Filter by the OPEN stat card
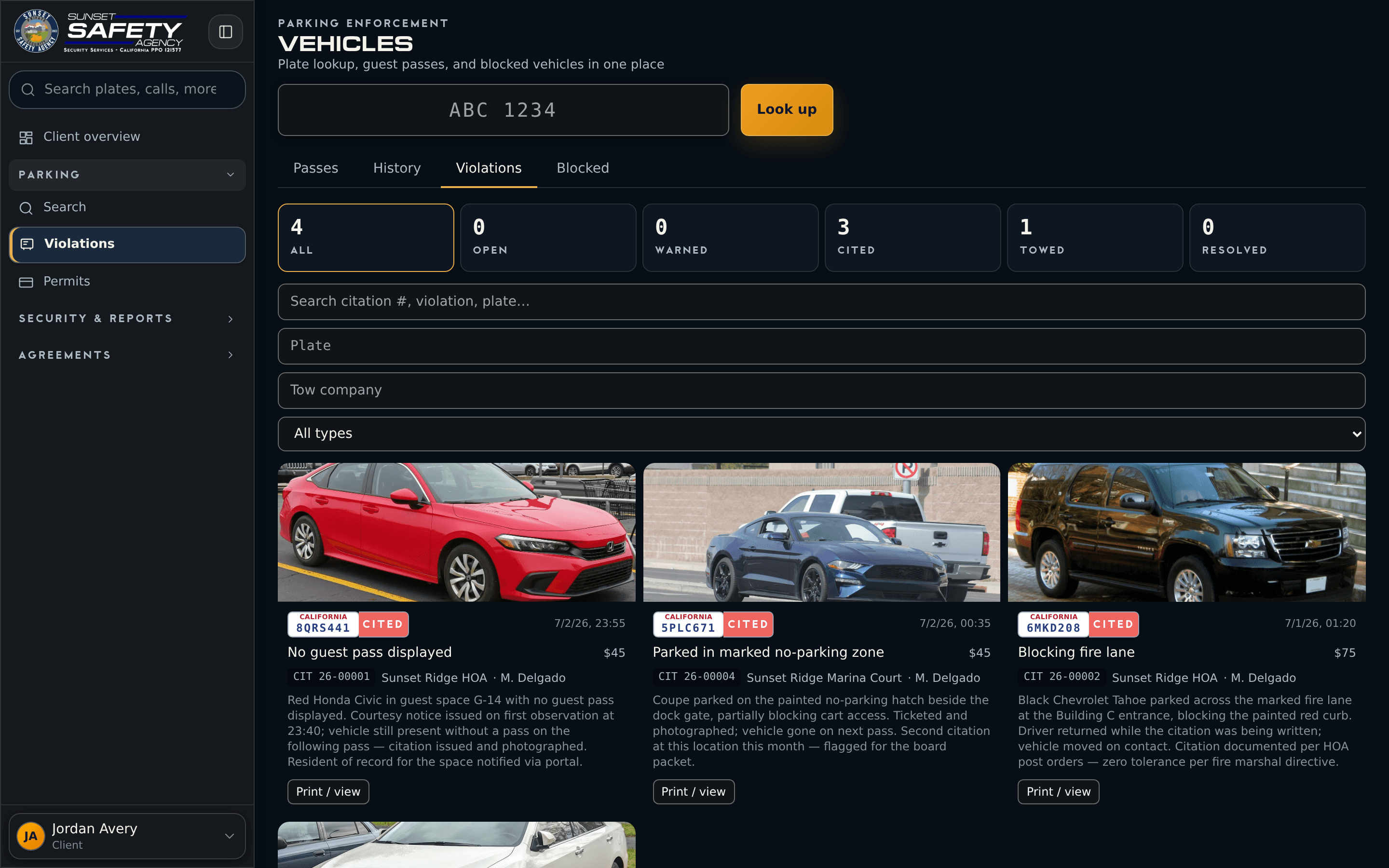Screen dimensions: 1389x868 (548, 238)
